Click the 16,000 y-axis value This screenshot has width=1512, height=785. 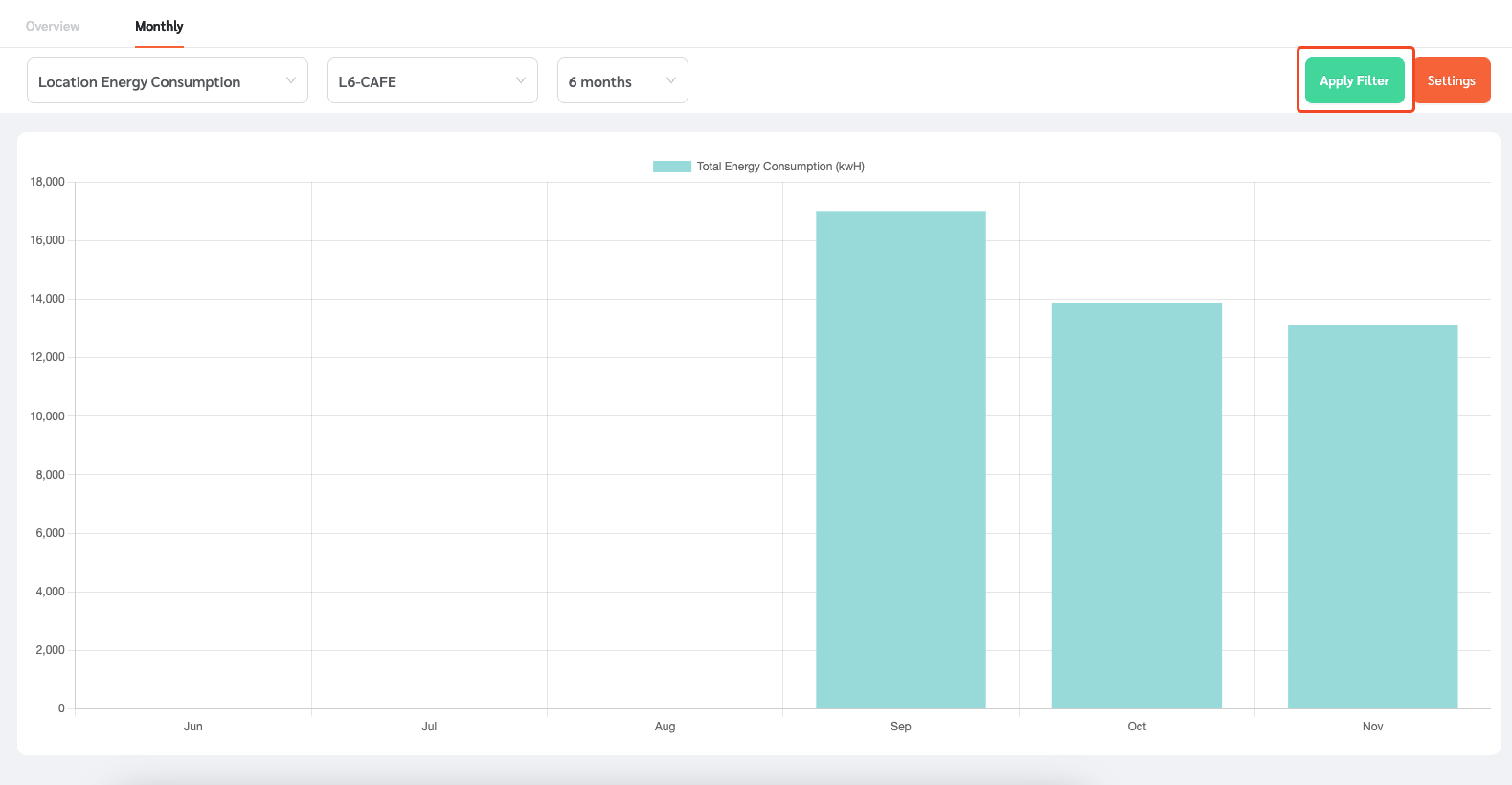click(x=48, y=240)
